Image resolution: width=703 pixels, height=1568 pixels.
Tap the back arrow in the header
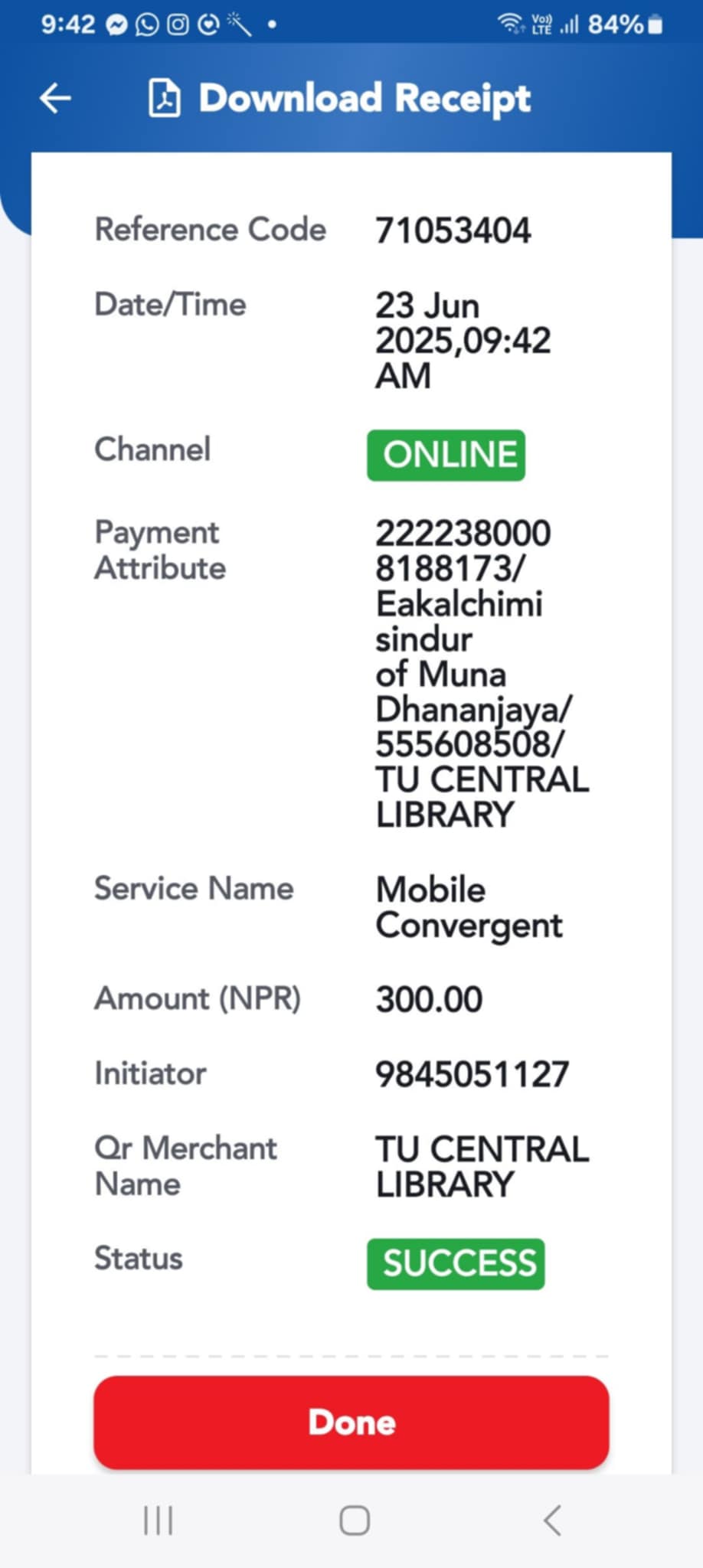click(55, 99)
